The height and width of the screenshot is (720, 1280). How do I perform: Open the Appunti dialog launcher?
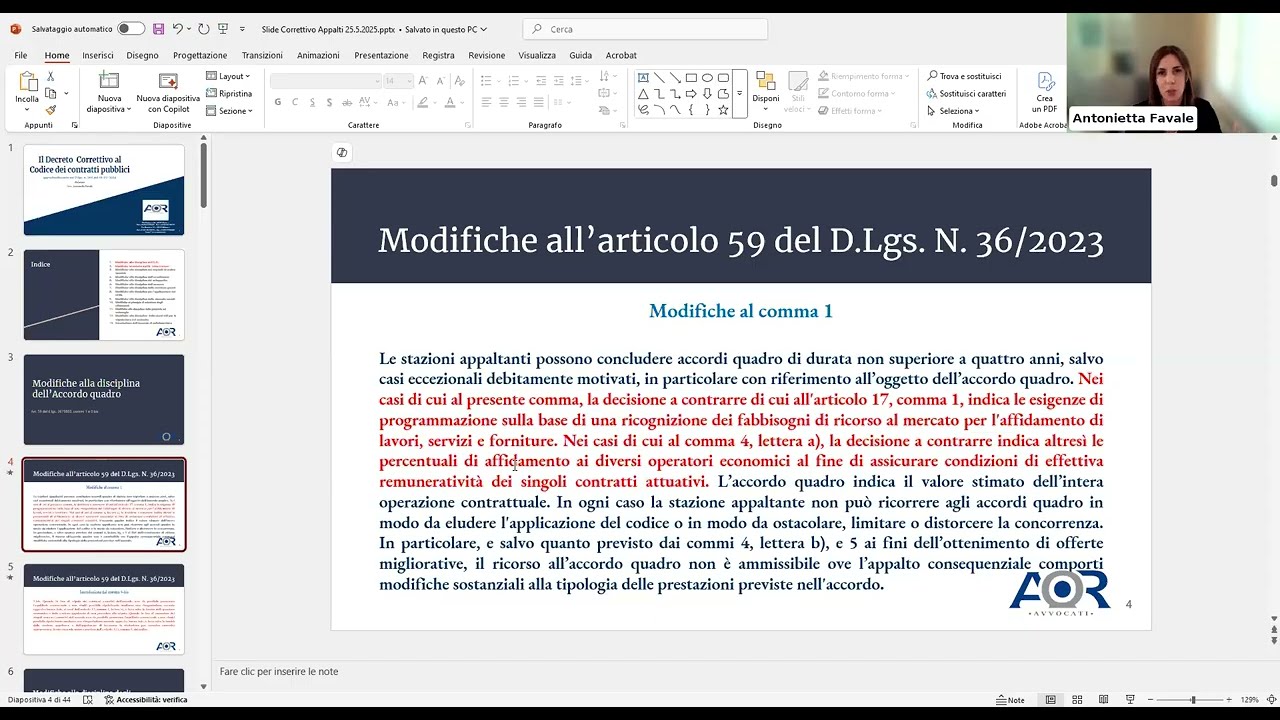click(x=74, y=125)
